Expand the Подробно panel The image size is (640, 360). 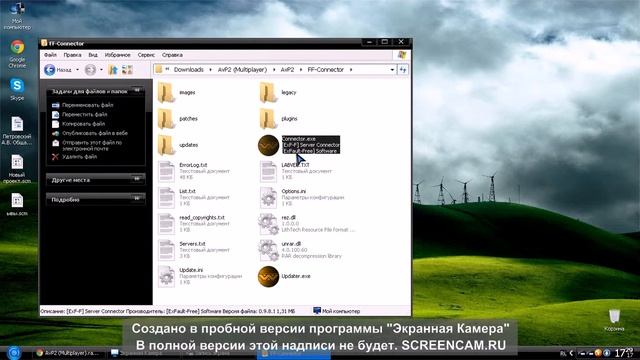coord(137,199)
